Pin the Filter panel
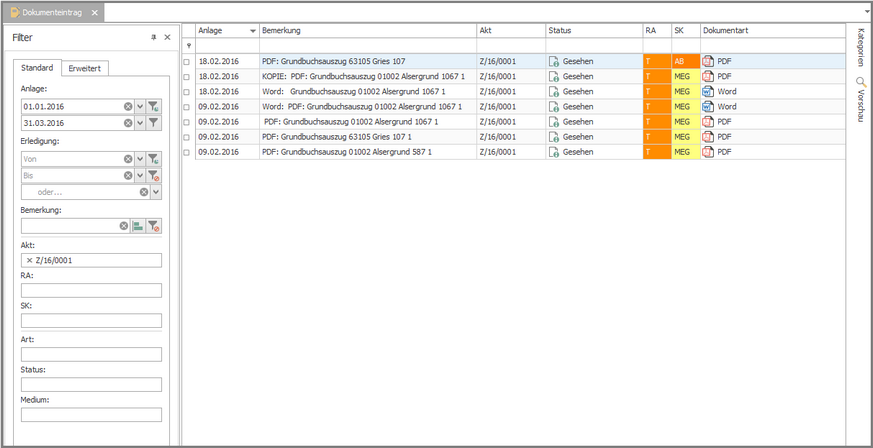873x448 pixels. point(153,37)
